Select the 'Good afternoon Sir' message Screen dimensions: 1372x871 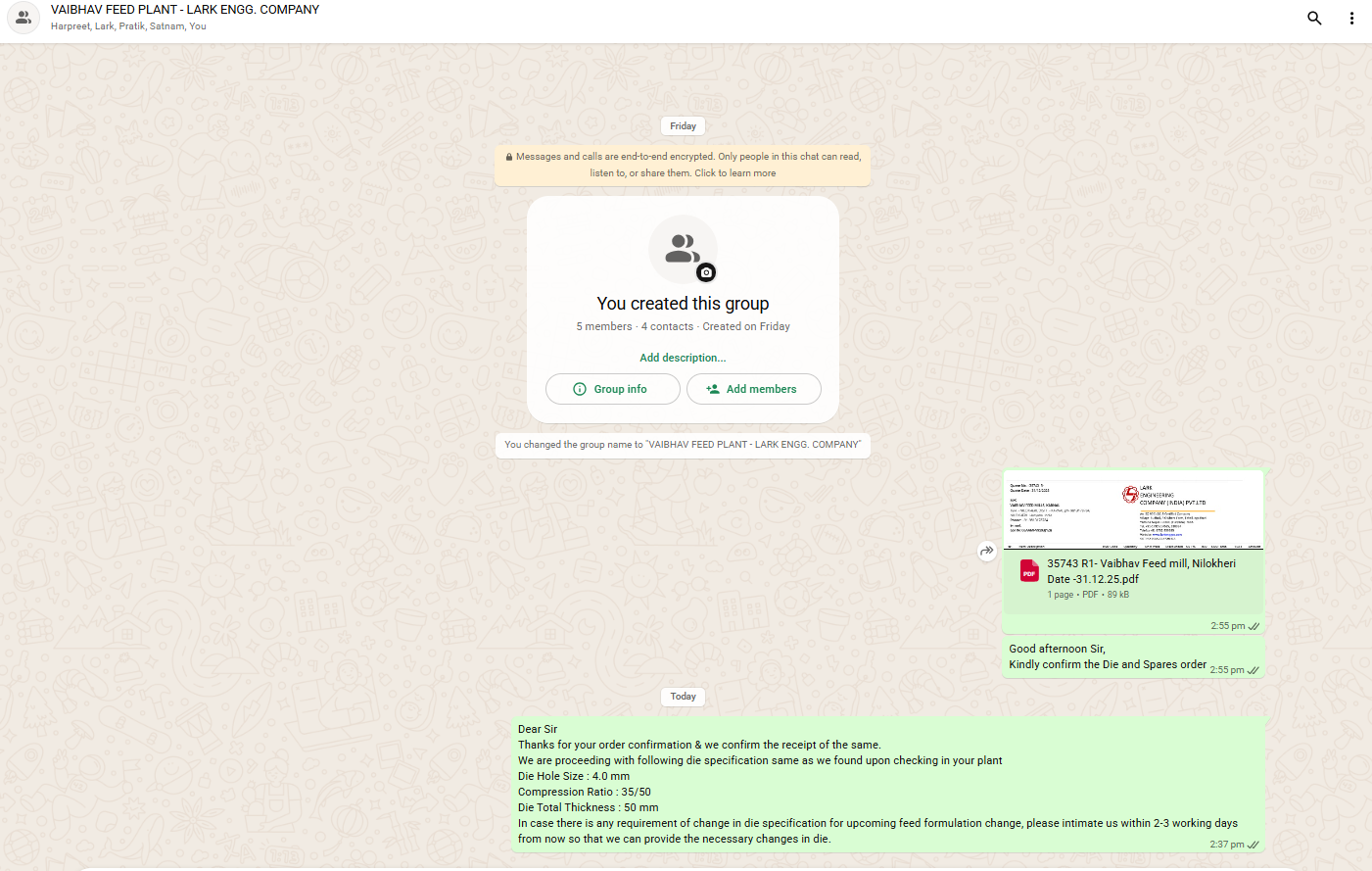(x=1107, y=656)
